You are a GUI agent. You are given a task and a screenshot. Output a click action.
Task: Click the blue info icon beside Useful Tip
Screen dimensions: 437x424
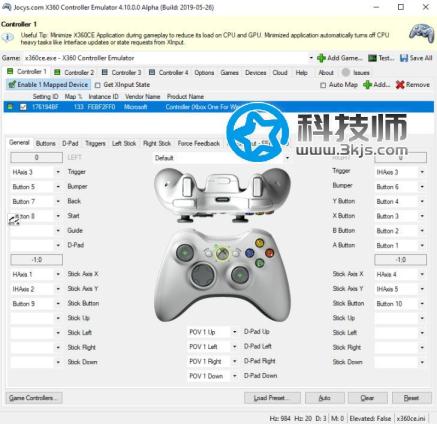pyautogui.click(x=8, y=37)
